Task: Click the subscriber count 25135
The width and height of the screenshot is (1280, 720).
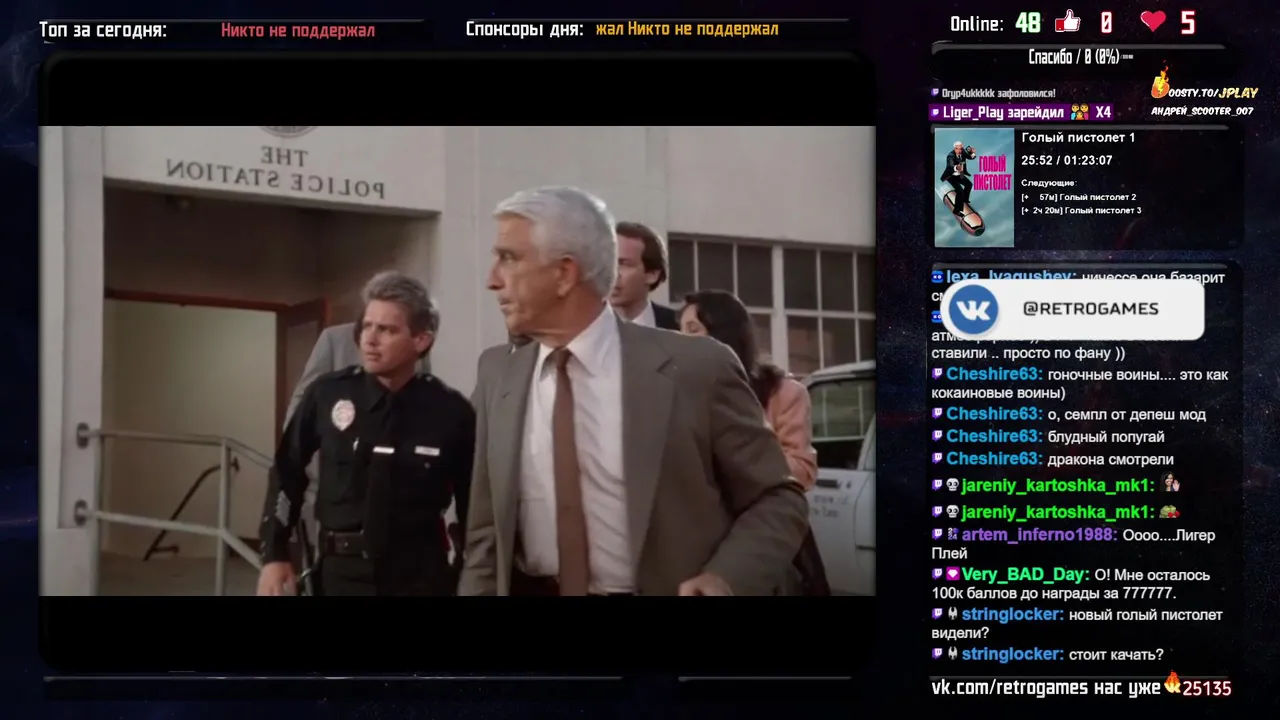Action: click(x=1207, y=688)
